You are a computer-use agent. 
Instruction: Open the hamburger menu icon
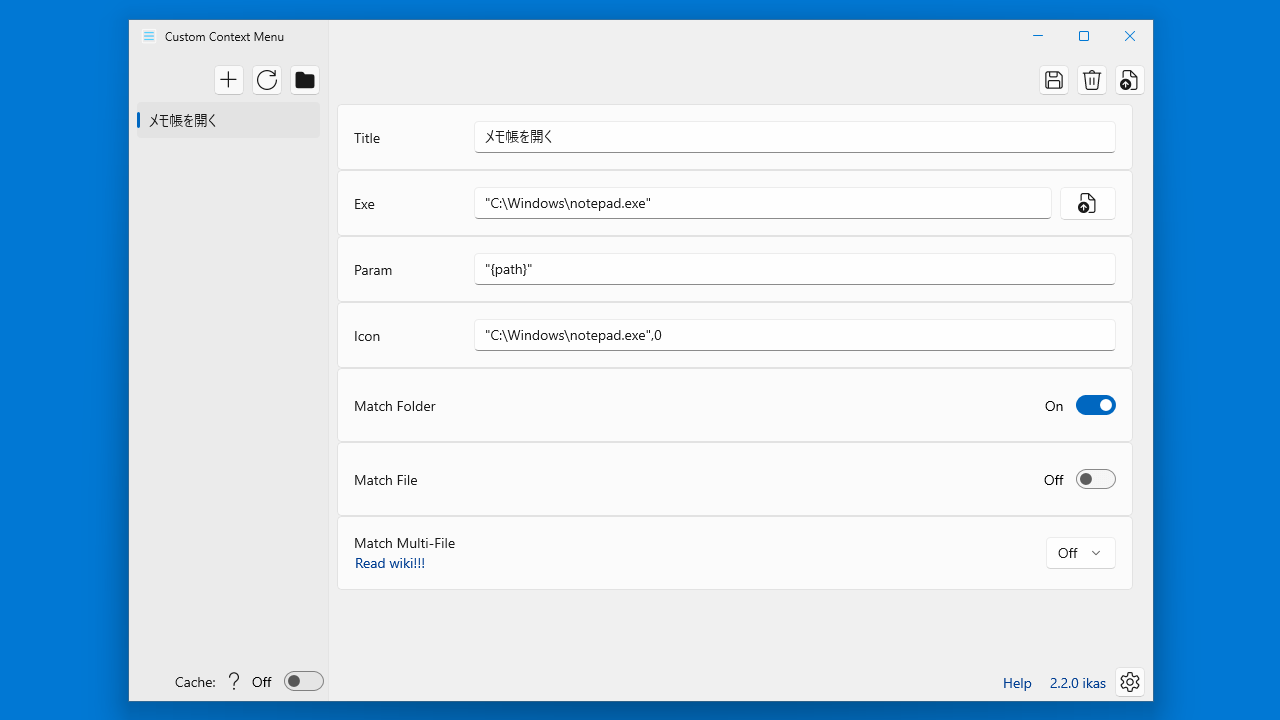point(149,36)
